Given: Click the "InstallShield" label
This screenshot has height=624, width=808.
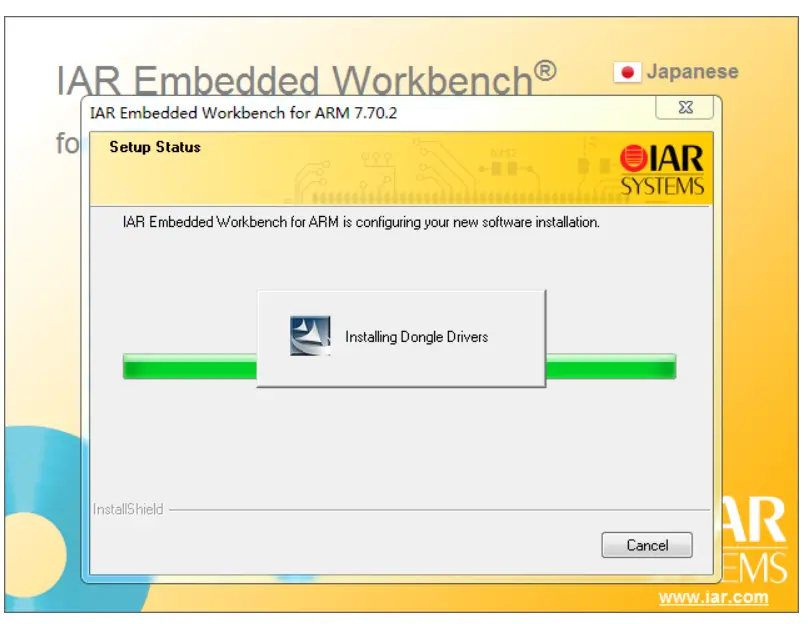Looking at the screenshot, I should [128, 509].
